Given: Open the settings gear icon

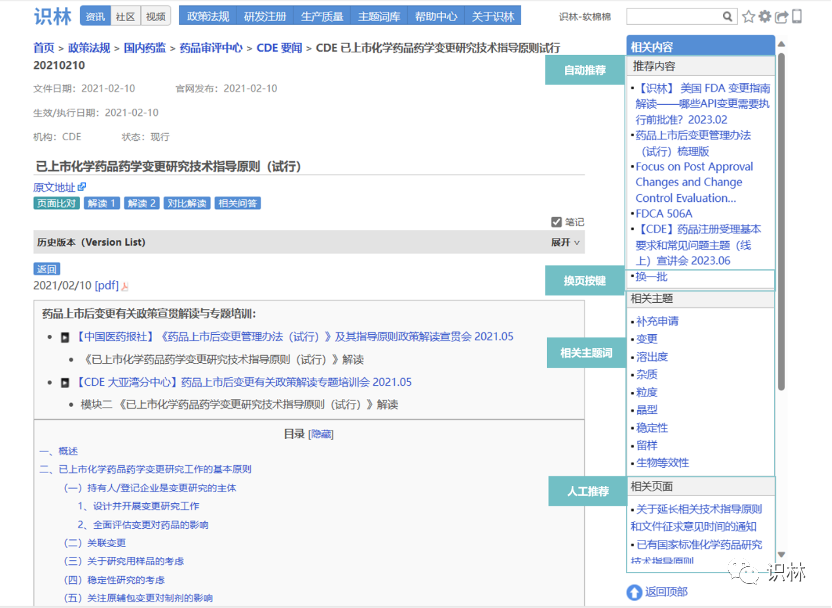Looking at the screenshot, I should point(765,16).
